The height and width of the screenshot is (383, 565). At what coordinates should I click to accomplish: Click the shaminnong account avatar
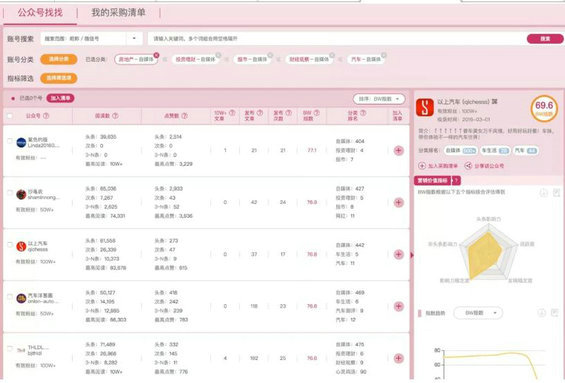tap(21, 195)
